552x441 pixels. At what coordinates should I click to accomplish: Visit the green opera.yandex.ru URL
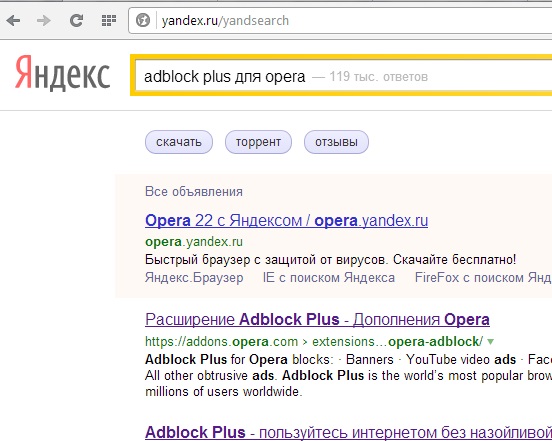click(194, 242)
